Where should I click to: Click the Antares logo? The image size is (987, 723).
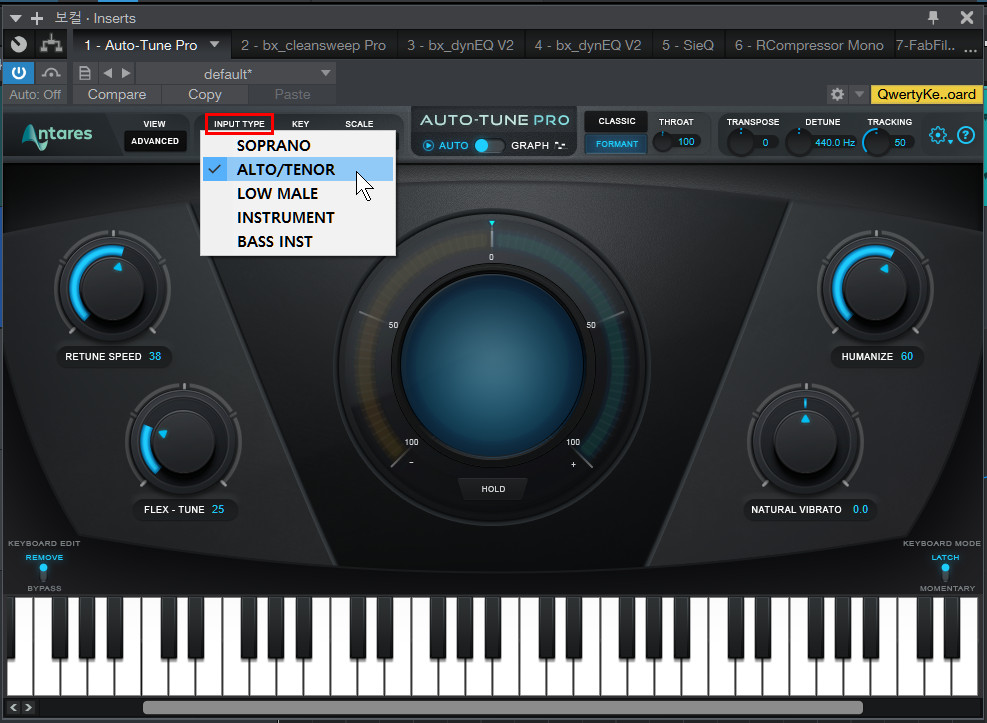click(x=58, y=135)
